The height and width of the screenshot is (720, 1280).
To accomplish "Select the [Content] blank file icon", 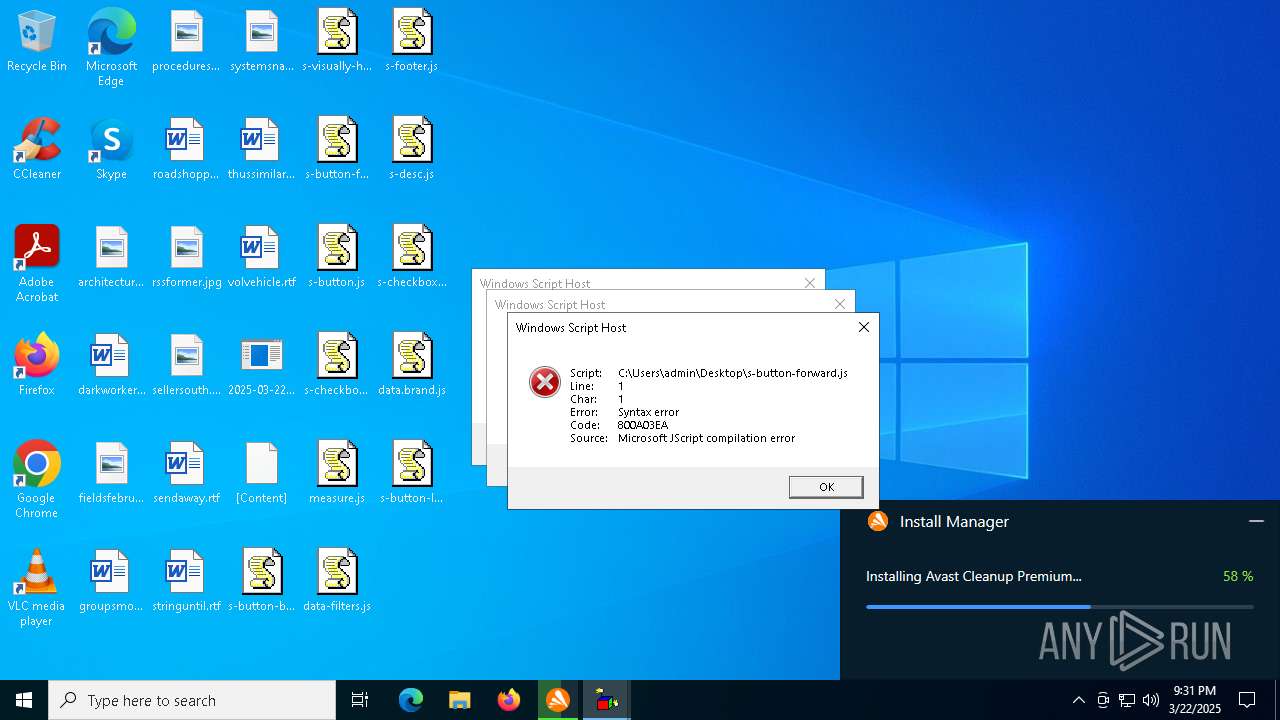I will click(262, 474).
